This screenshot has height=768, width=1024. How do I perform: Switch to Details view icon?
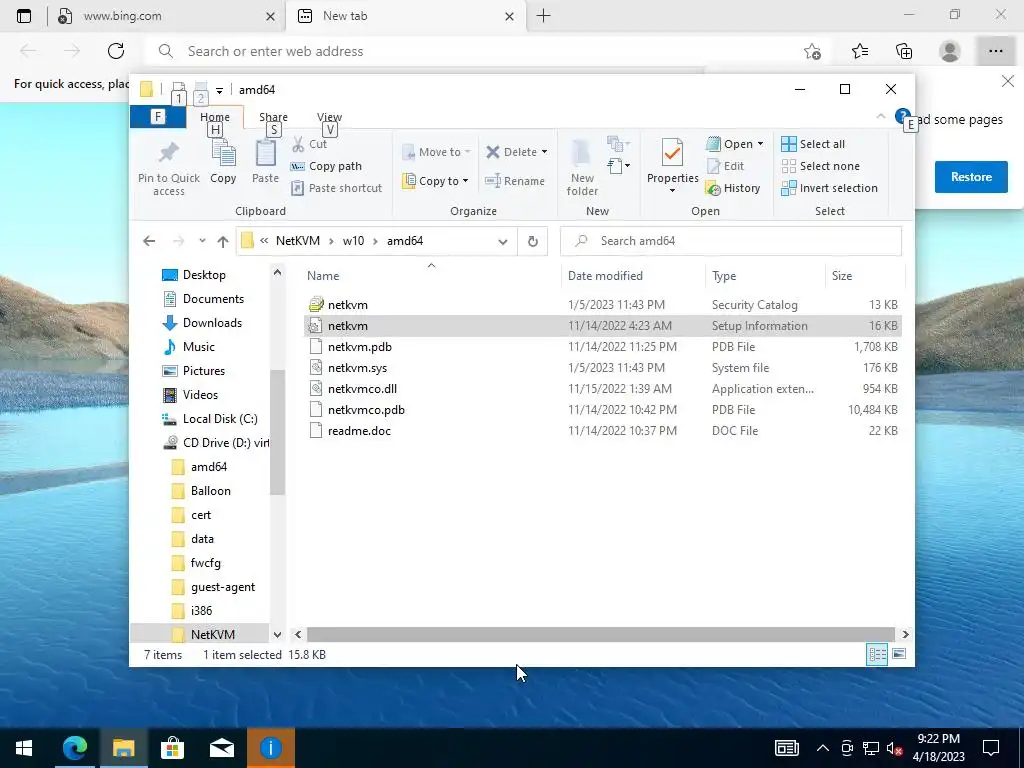tap(877, 654)
